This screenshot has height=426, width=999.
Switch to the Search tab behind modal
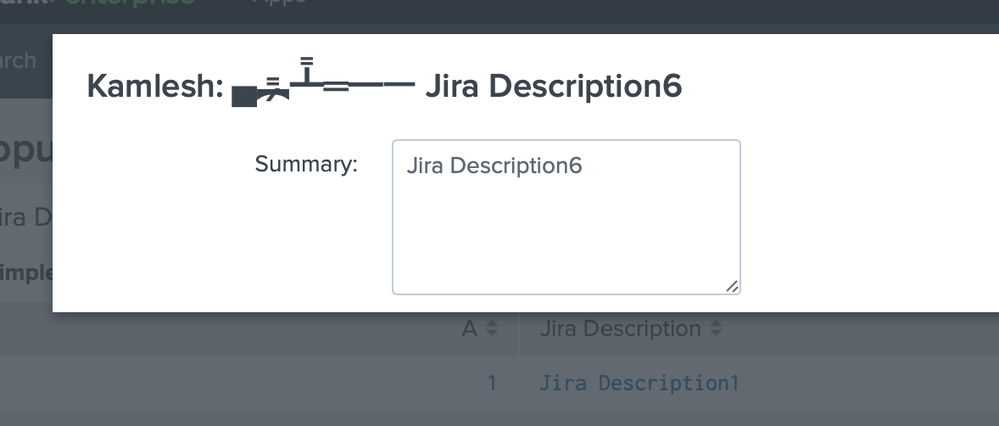tap(18, 61)
